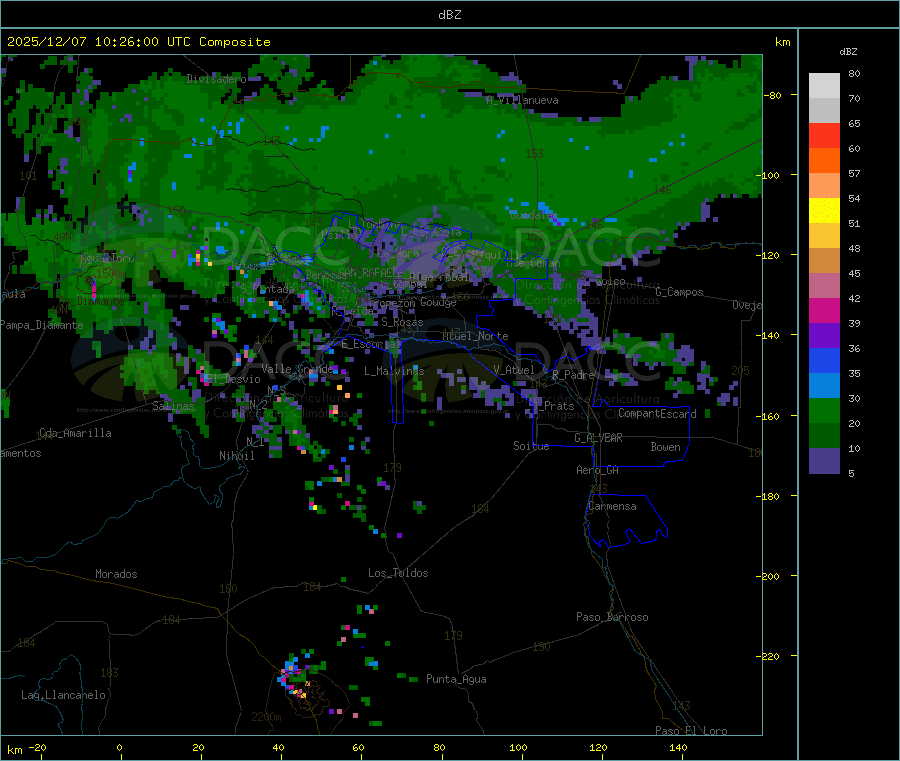Viewport: 900px width, 761px height.
Task: Click the -200 km vertical axis tick
Action: click(x=767, y=576)
